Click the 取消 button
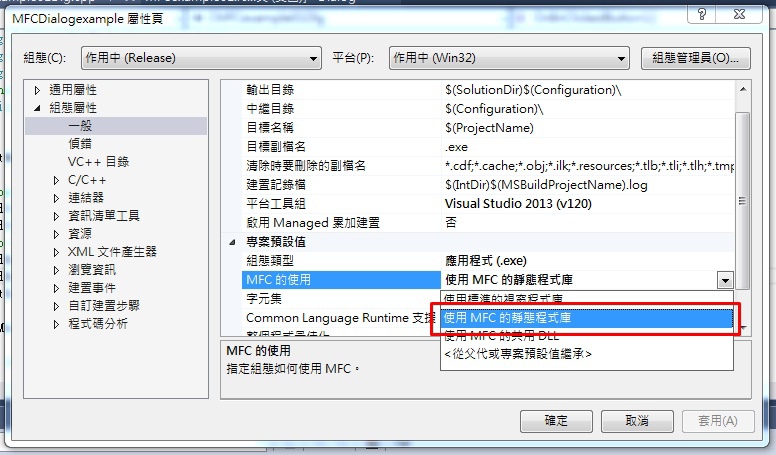 point(637,421)
